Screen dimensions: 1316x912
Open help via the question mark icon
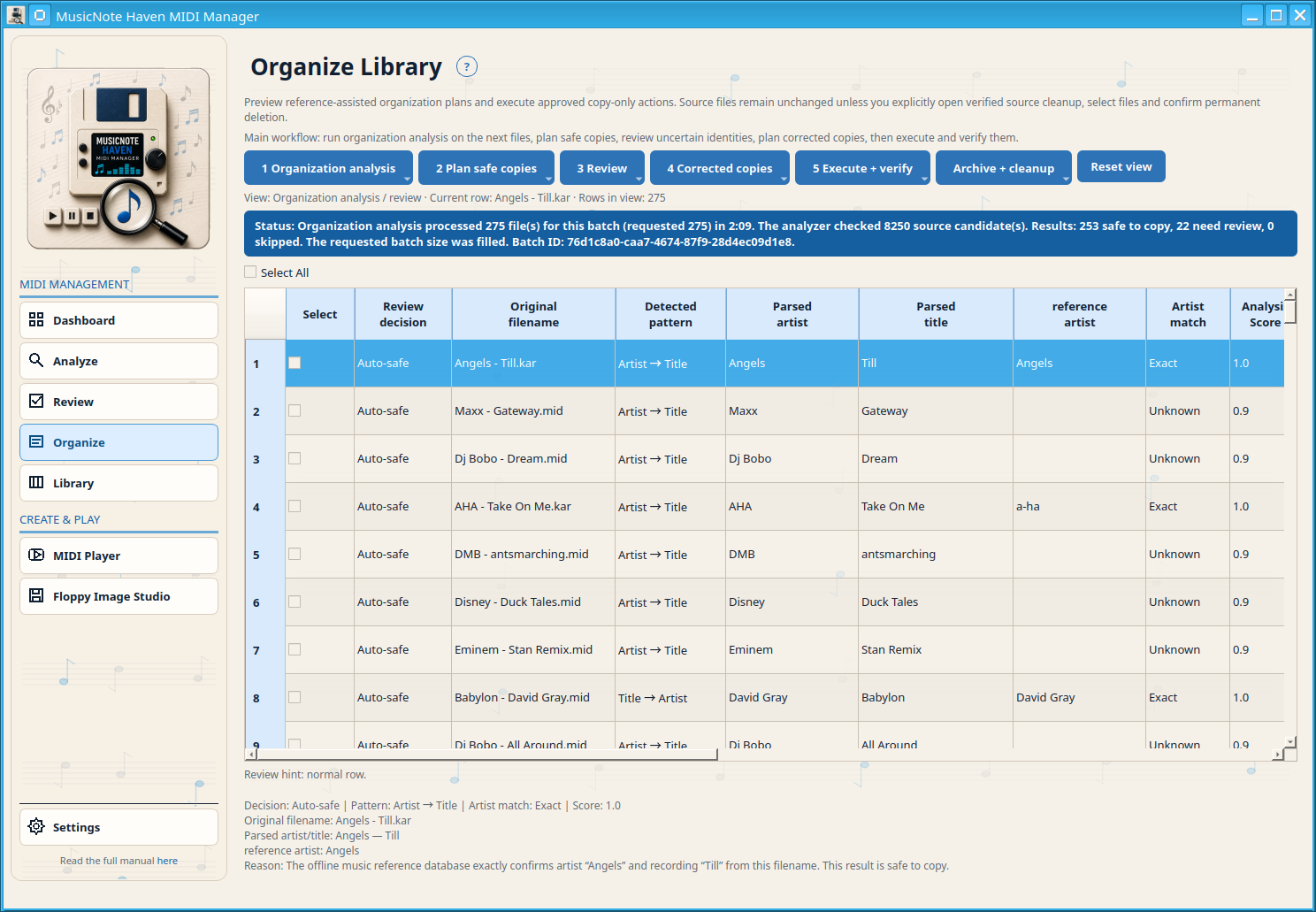tap(467, 66)
